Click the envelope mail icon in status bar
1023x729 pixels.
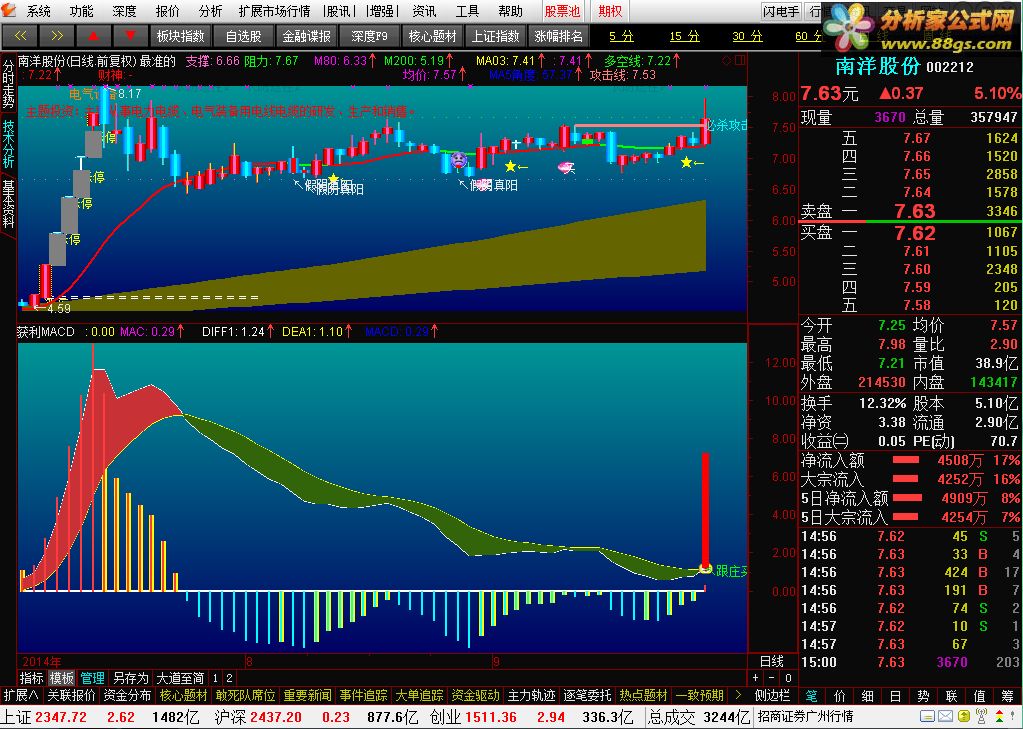coord(946,717)
